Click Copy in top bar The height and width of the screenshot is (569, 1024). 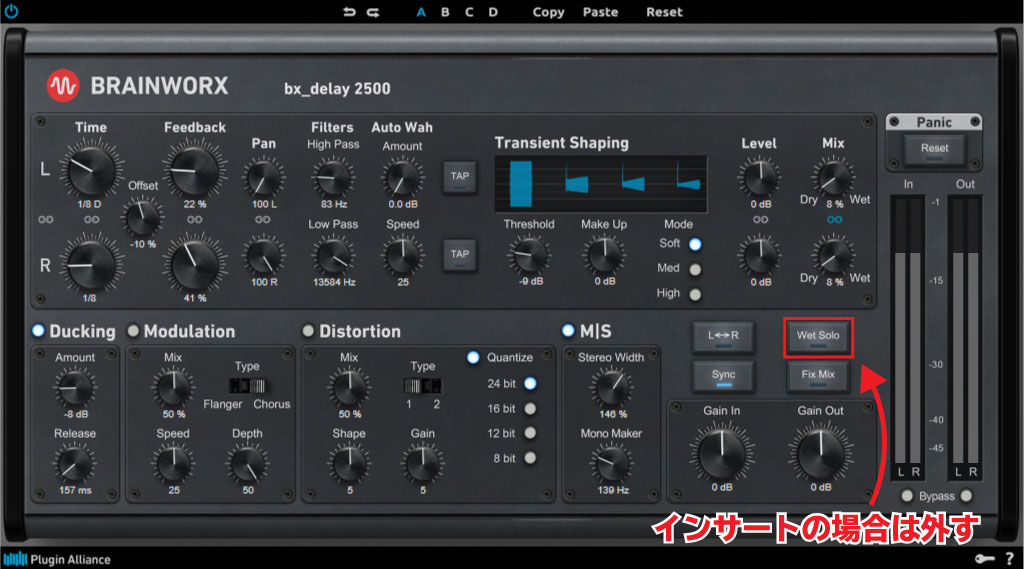[548, 12]
